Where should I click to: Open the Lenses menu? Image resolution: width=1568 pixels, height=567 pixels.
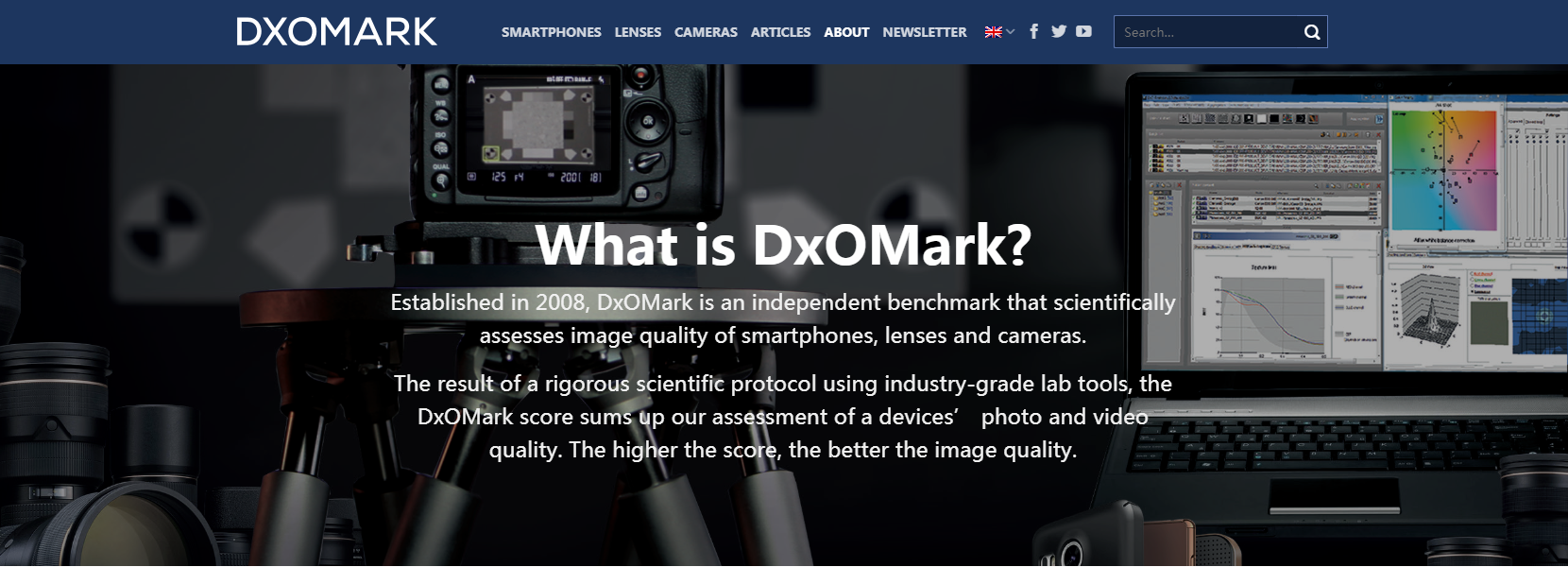point(638,32)
